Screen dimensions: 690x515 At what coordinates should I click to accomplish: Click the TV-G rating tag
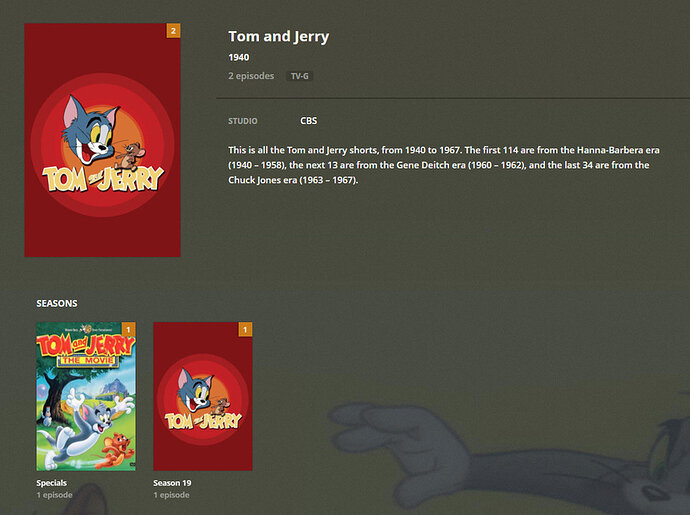(x=300, y=76)
